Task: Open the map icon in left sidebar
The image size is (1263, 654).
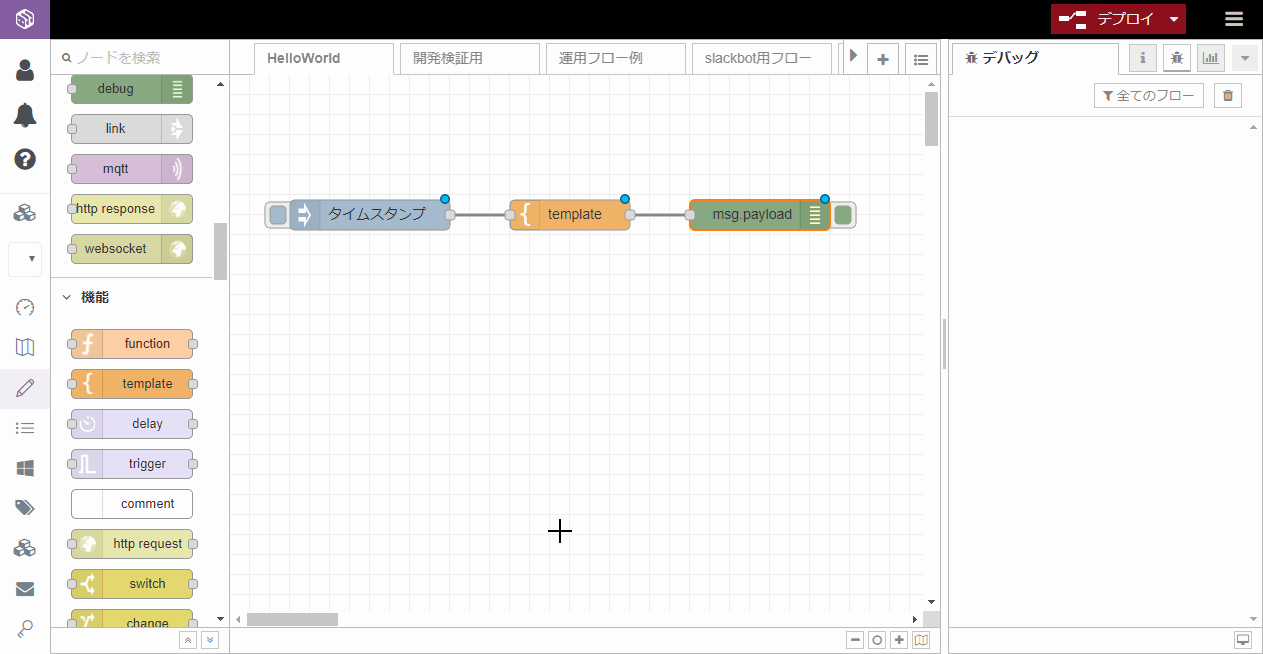Action: tap(25, 347)
